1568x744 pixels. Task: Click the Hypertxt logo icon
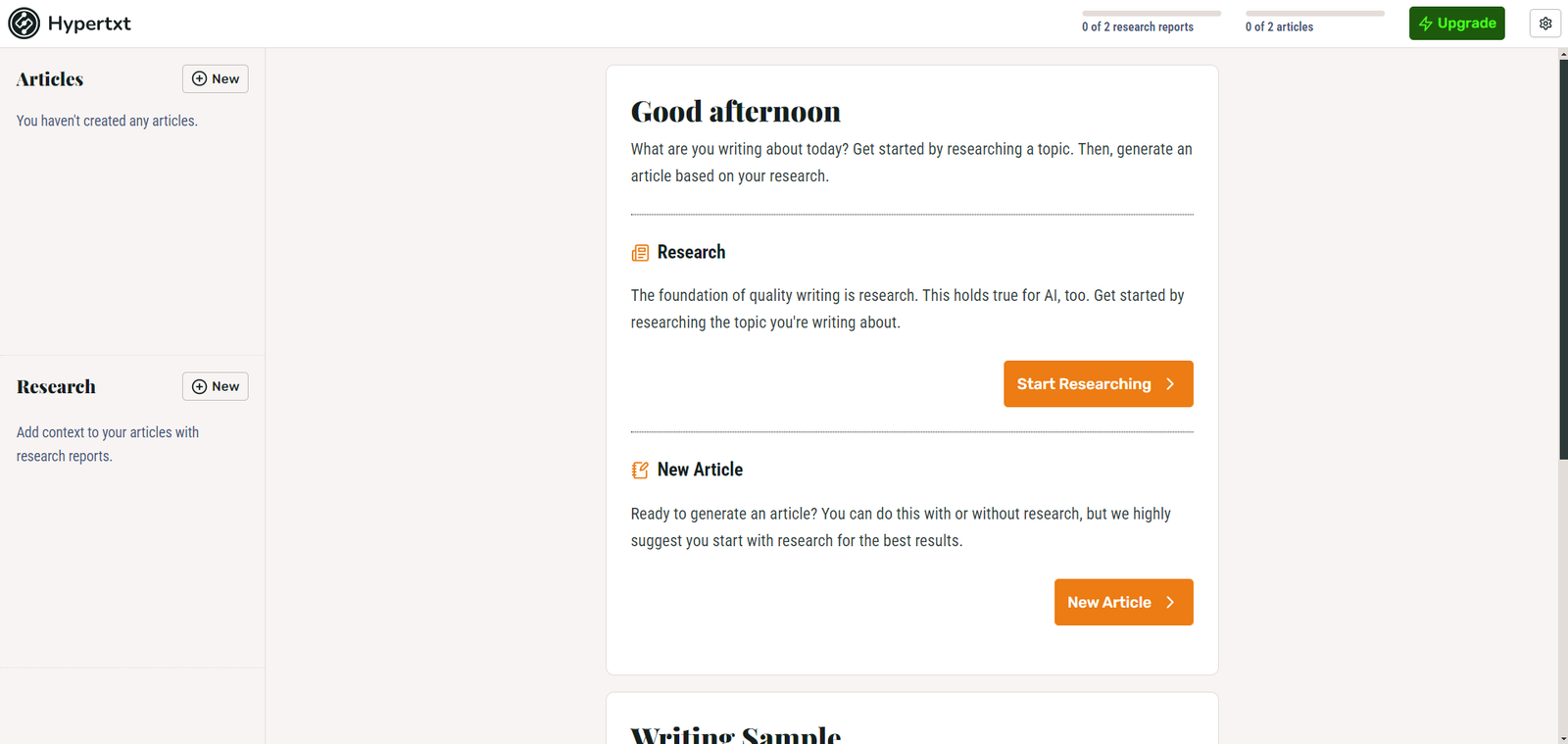pos(24,24)
